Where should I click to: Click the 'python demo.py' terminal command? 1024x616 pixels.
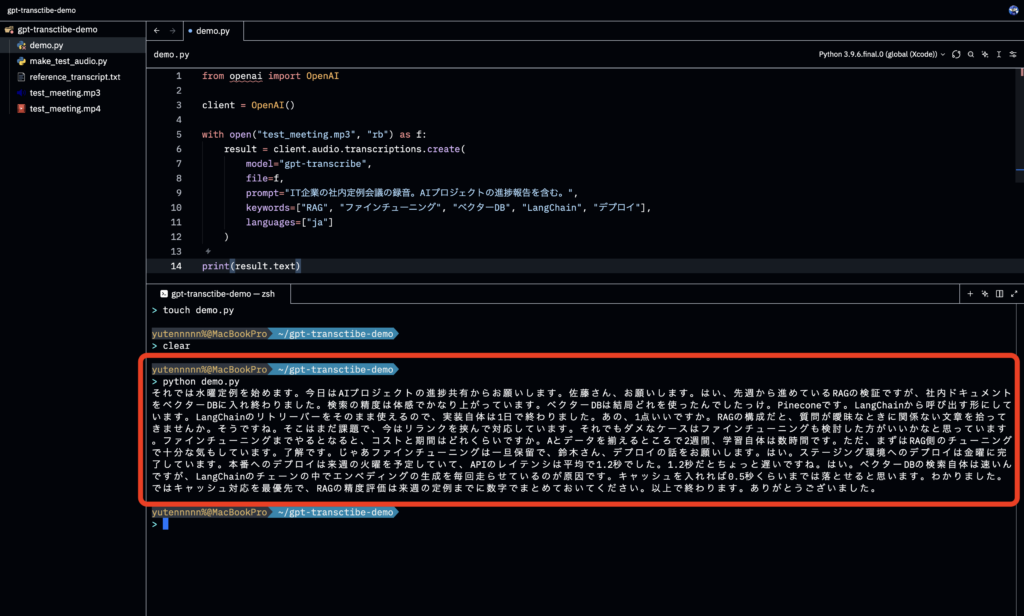[201, 381]
